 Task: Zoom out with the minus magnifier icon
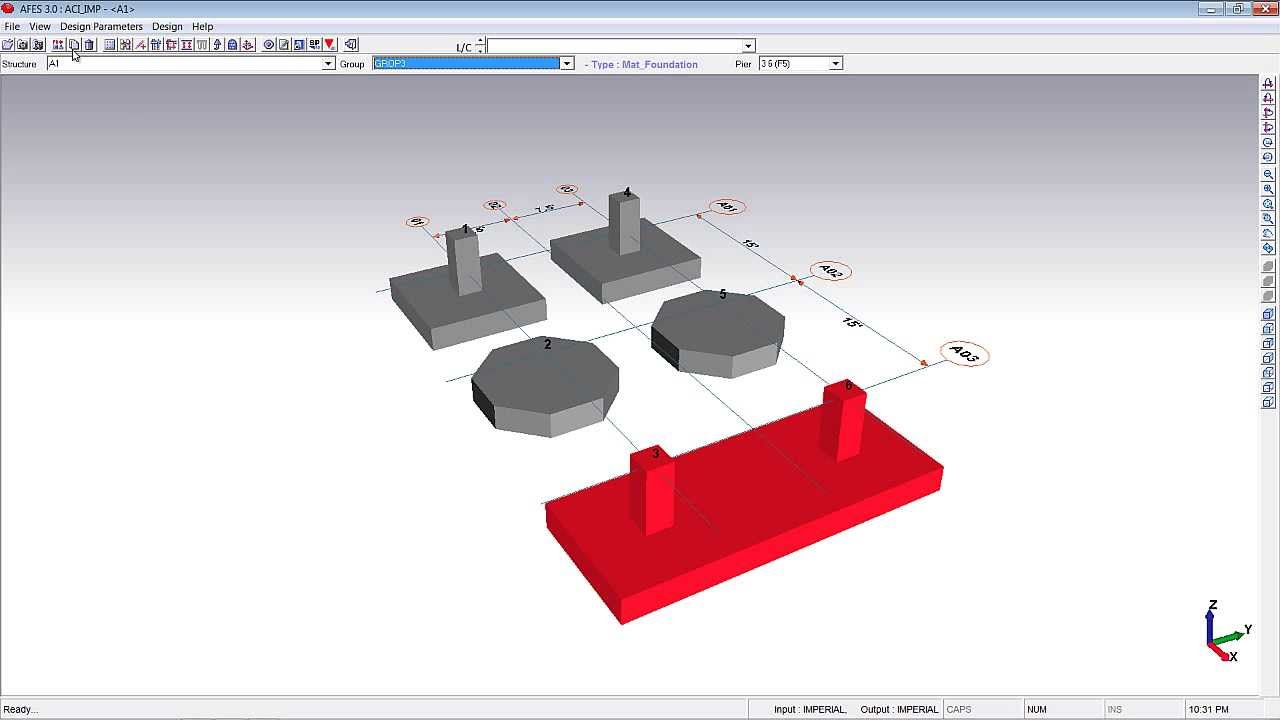1268,175
